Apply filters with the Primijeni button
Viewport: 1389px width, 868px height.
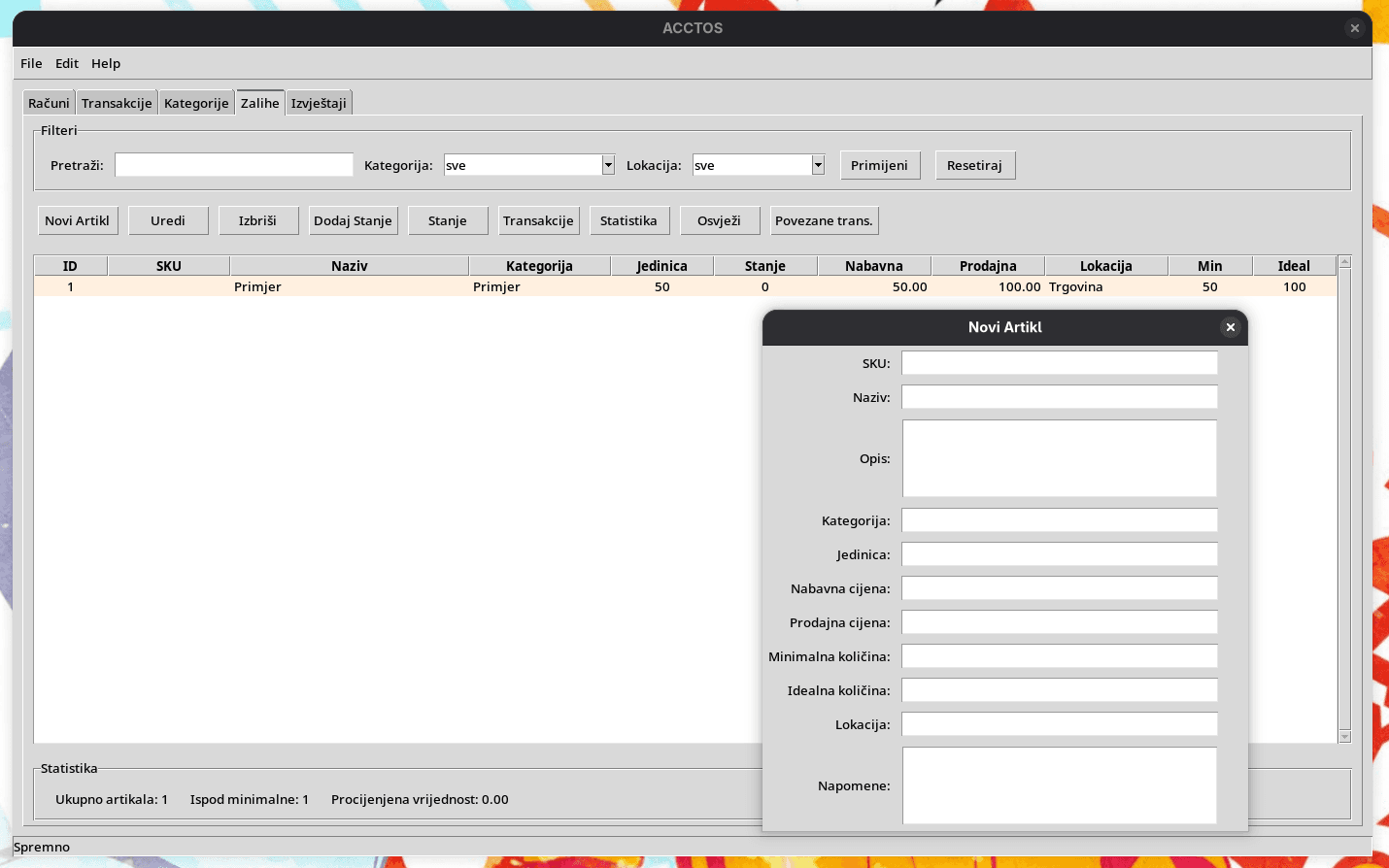coord(879,165)
